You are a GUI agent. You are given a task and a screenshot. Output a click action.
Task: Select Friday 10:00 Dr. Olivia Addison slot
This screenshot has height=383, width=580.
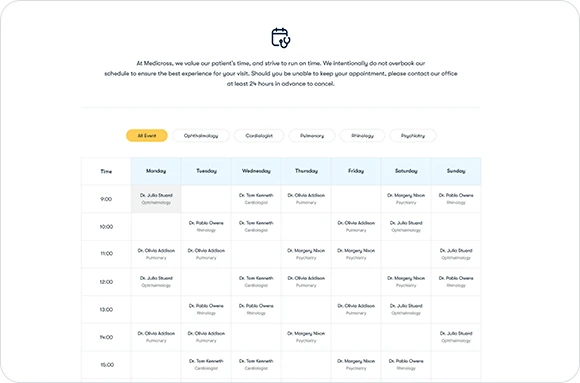356,226
